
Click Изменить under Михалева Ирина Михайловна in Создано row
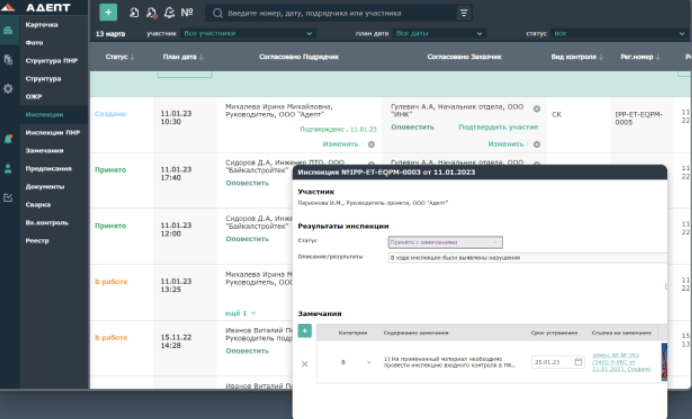click(340, 144)
